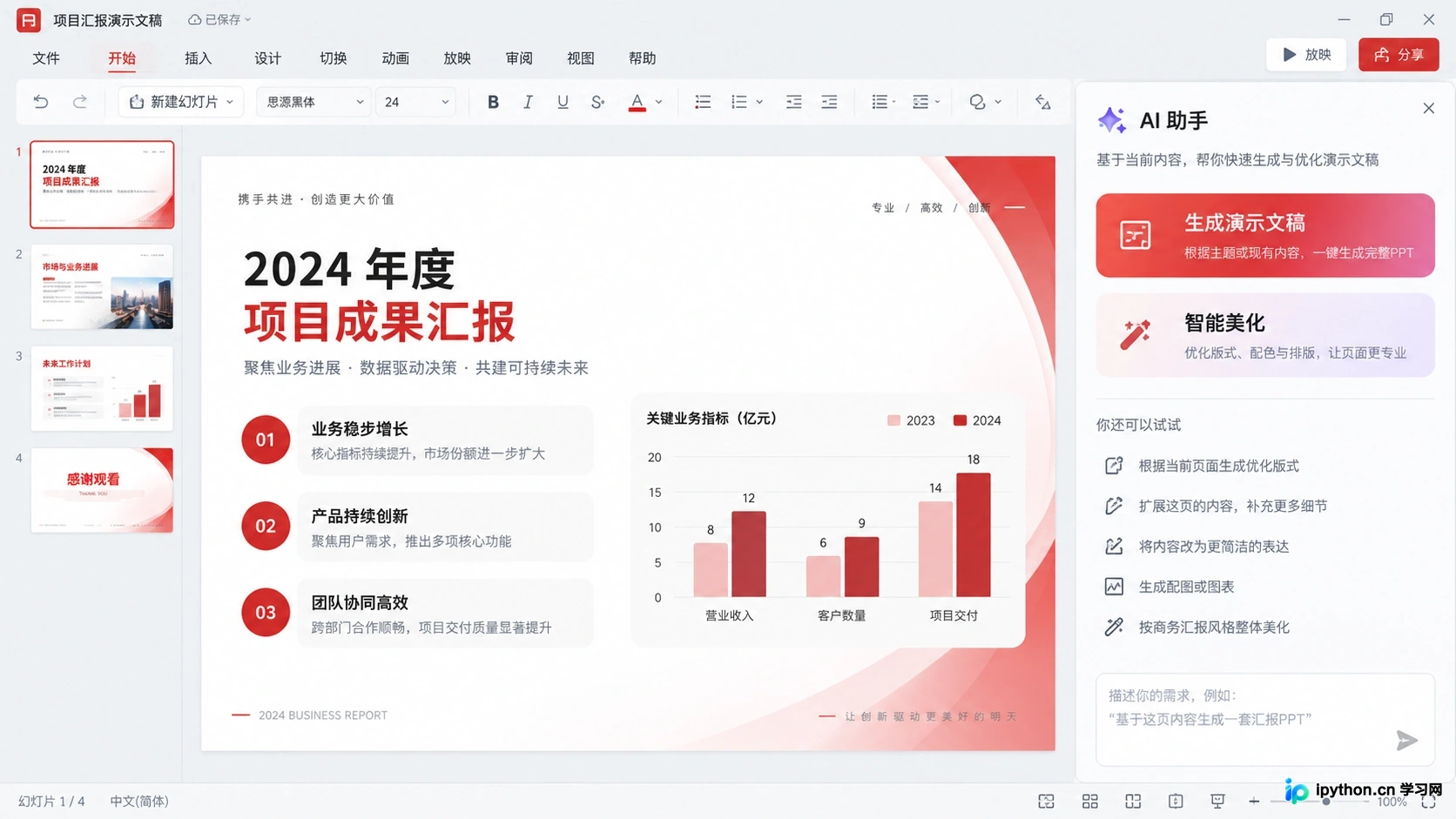This screenshot has width=1456, height=819.
Task: Fit slide to window icon
Action: pyautogui.click(x=1428, y=802)
